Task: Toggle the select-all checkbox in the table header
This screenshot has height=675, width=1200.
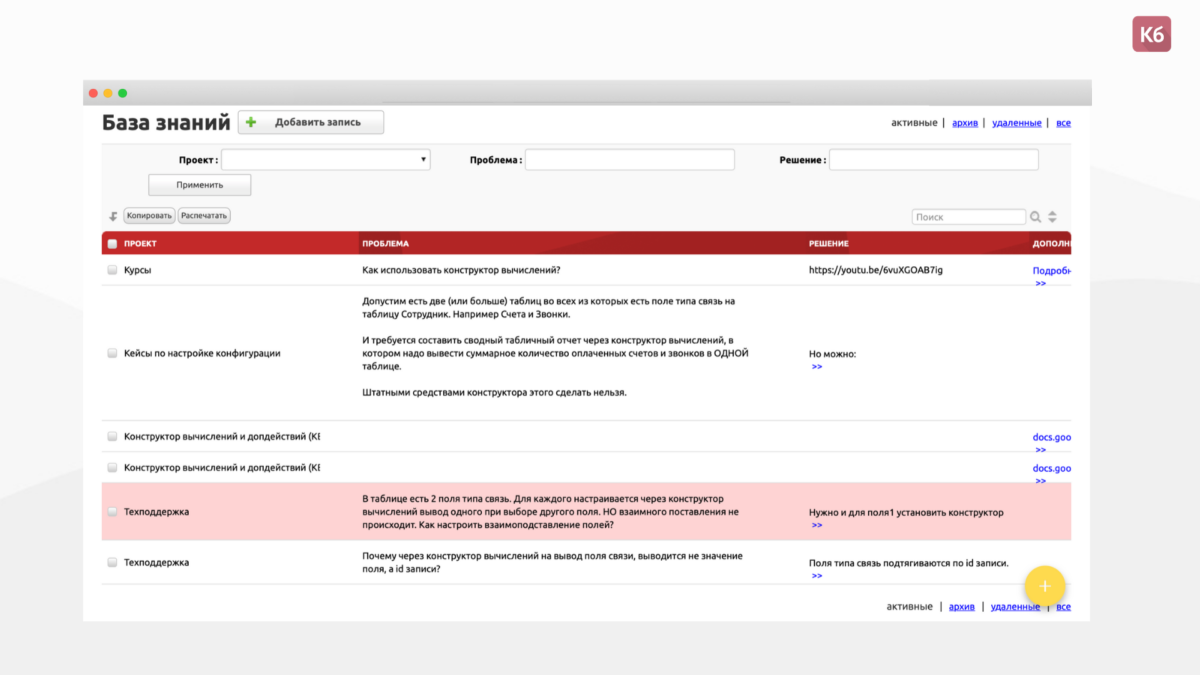Action: [112, 243]
